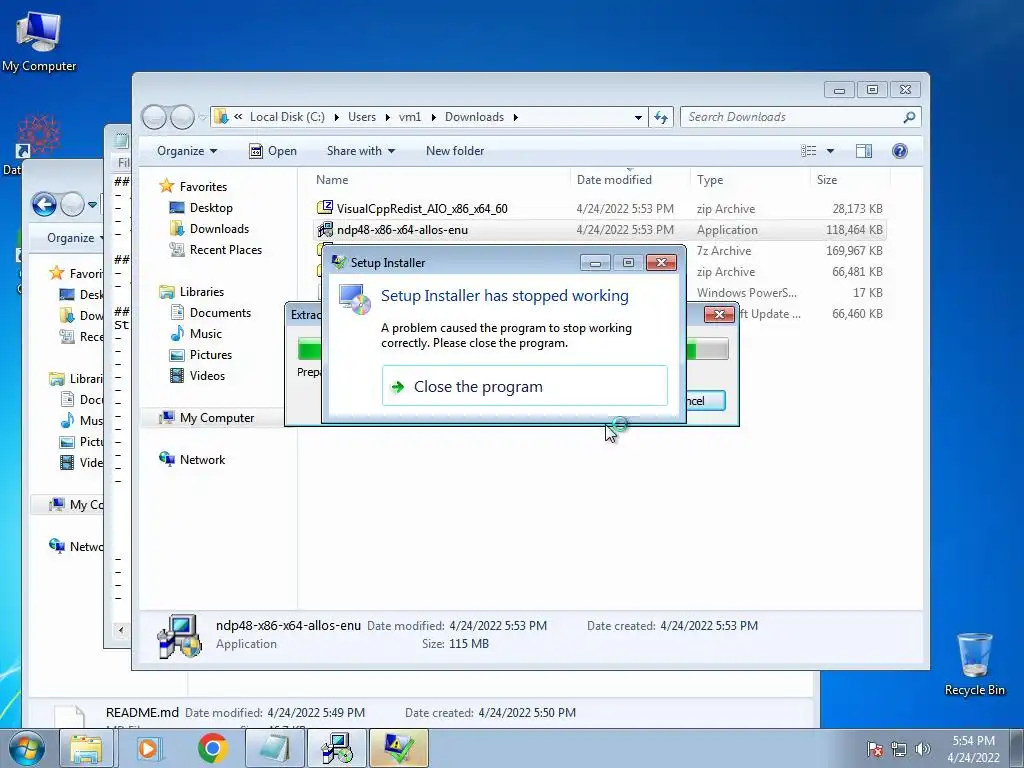The height and width of the screenshot is (768, 1024).
Task: Click Downloads in the address path
Action: (x=474, y=117)
